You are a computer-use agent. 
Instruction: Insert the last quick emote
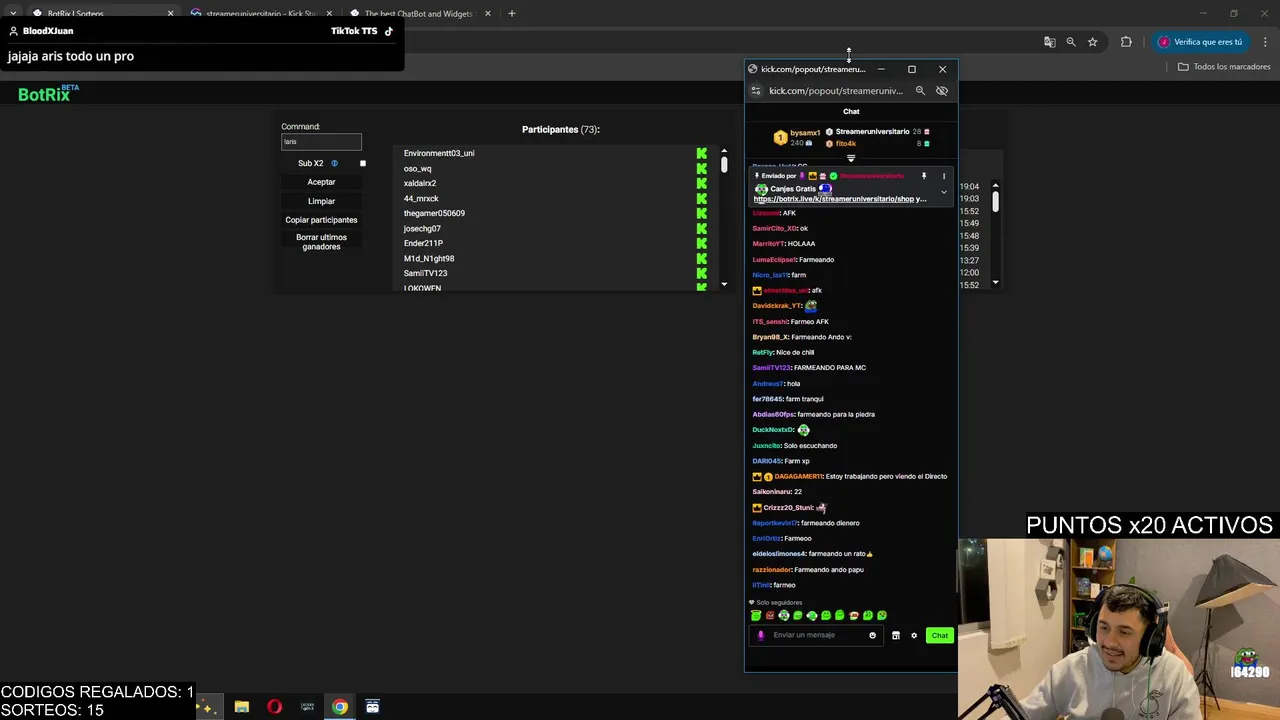point(882,616)
